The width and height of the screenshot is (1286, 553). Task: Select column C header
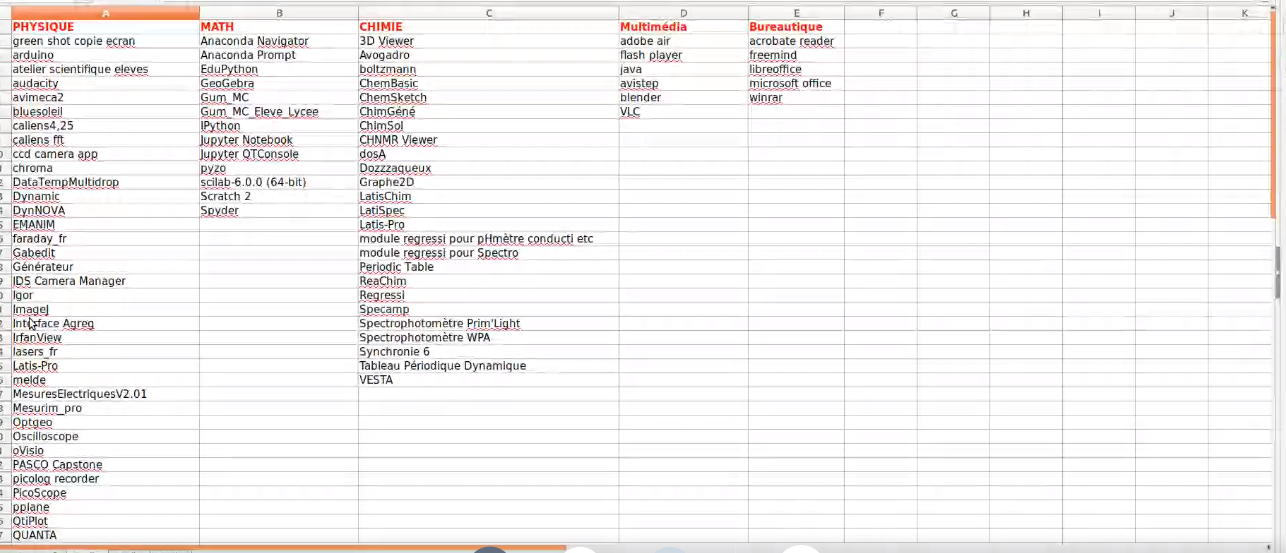(x=488, y=13)
